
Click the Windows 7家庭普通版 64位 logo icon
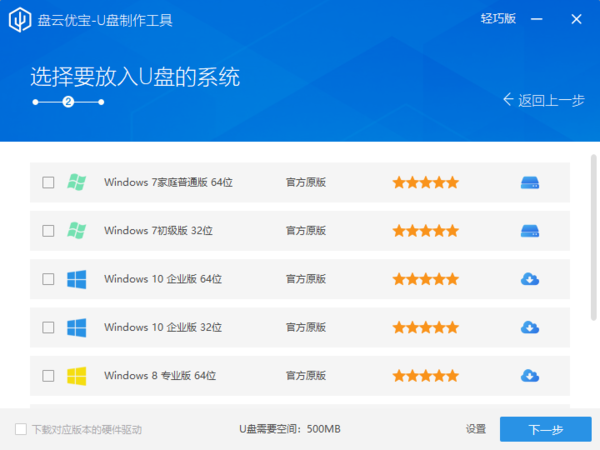(77, 182)
